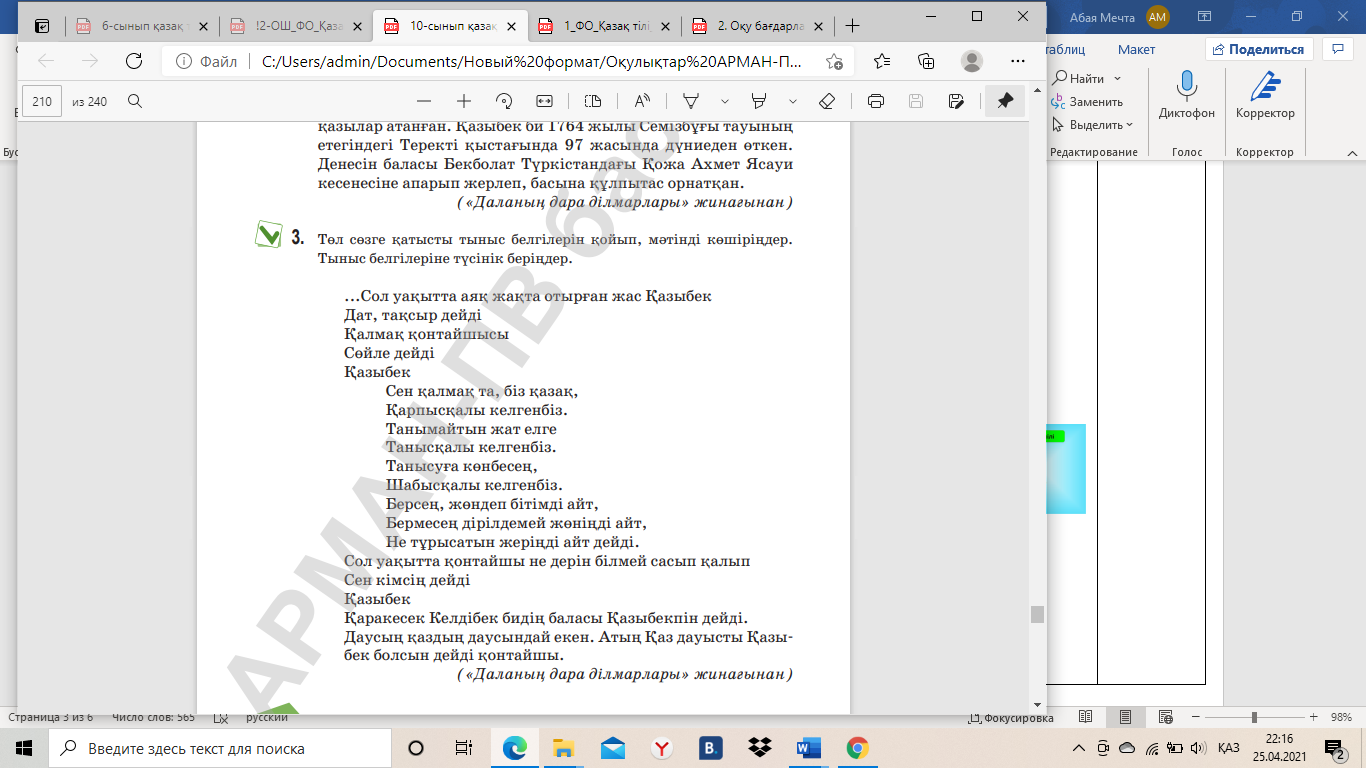
Task: Start Диктофон dictation in Word
Action: click(x=1187, y=97)
